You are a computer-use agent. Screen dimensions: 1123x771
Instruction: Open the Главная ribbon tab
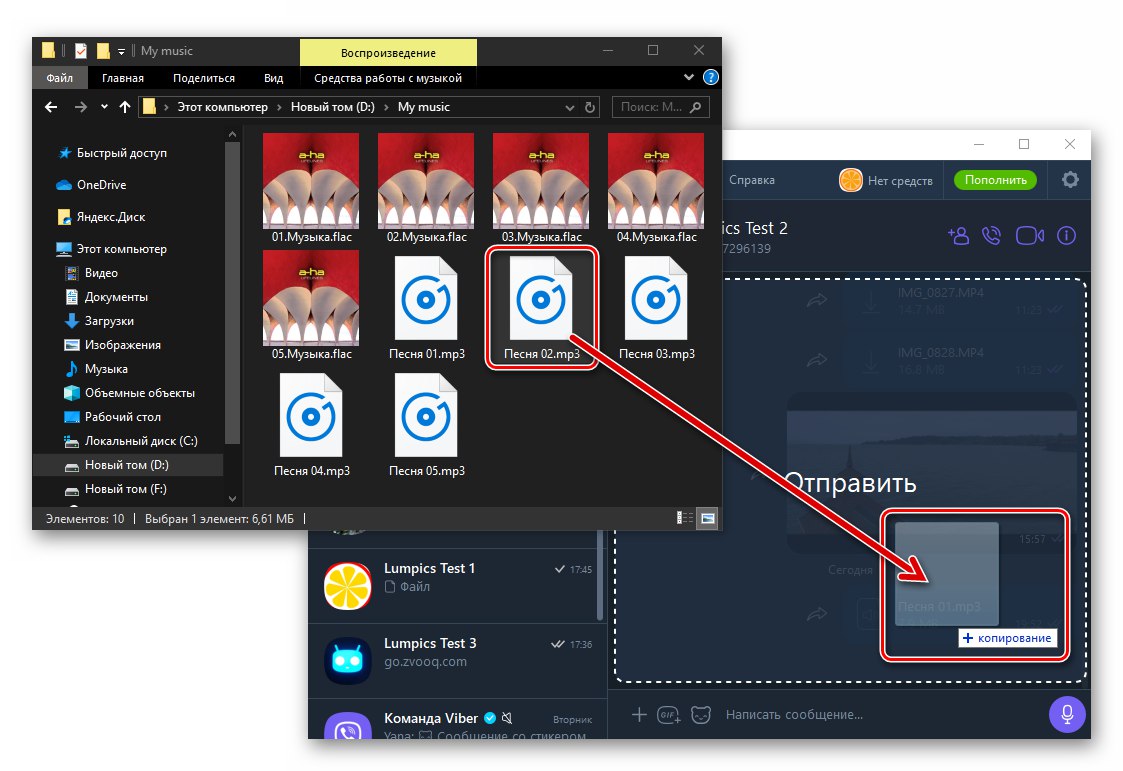point(122,78)
